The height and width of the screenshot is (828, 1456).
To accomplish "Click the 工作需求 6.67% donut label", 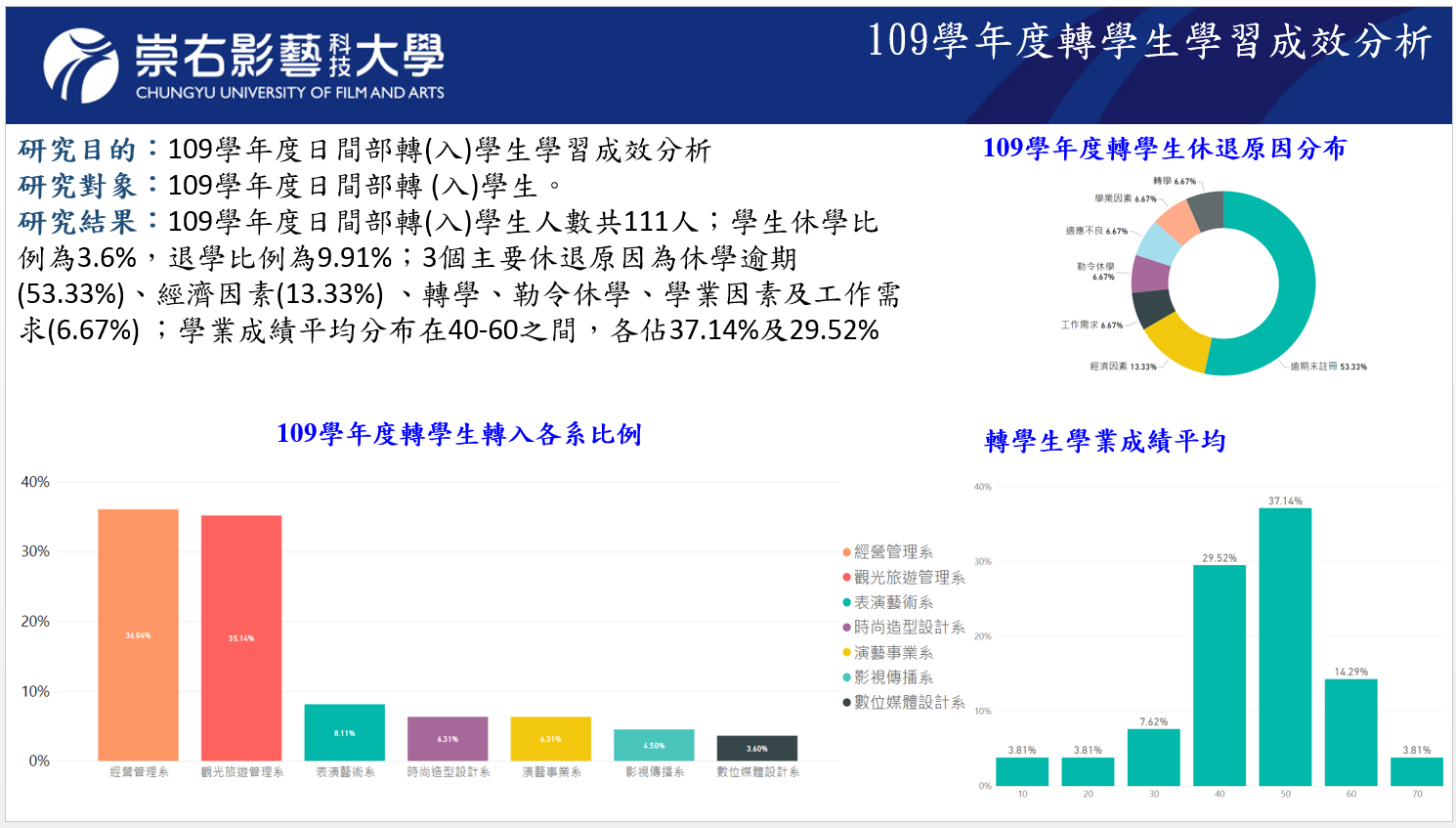I will point(1092,325).
